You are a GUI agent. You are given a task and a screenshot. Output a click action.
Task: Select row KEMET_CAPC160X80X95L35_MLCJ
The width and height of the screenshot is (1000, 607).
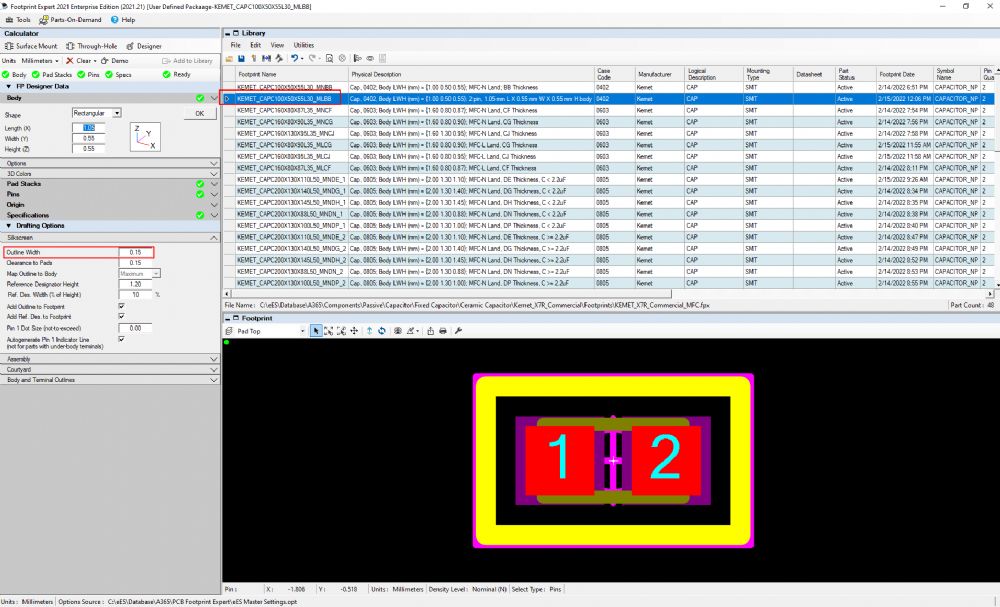[x=609, y=156]
